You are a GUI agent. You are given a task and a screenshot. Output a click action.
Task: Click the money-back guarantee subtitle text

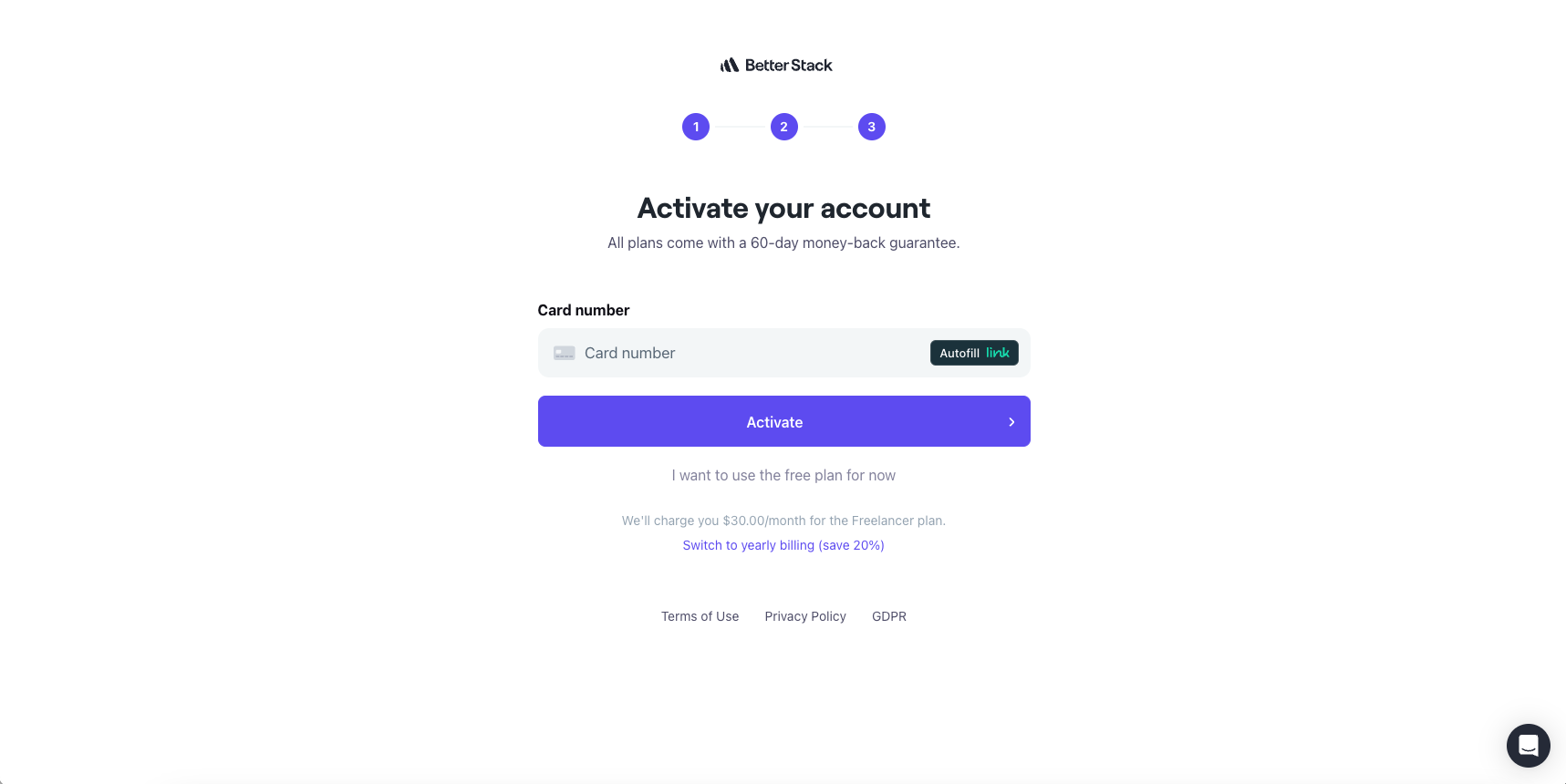(783, 242)
